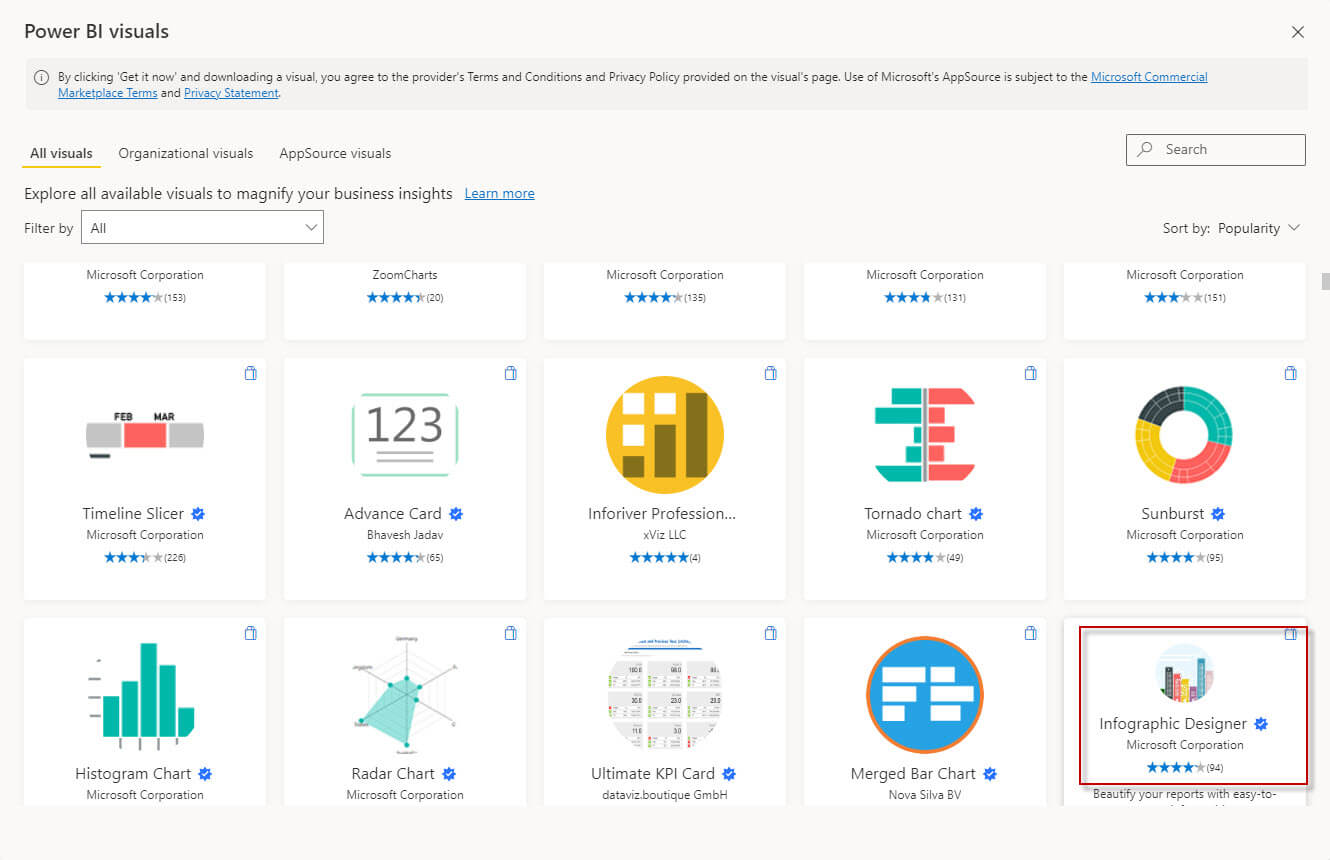Click the certified badge beside Radar Chart
This screenshot has height=860, width=1330.
(448, 773)
